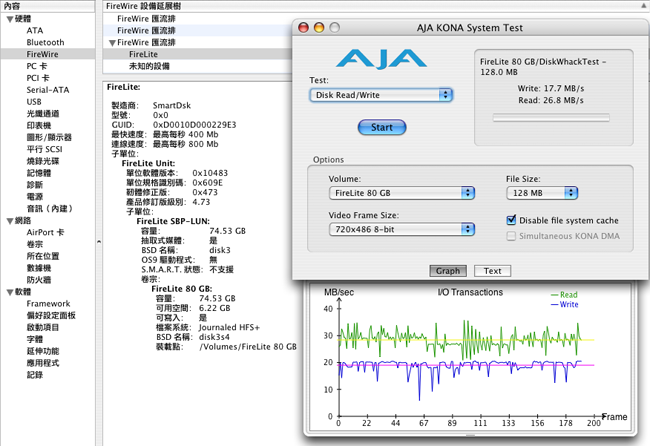This screenshot has height=446, width=650.
Task: Click the 內容 column header
Action: click(48, 6)
